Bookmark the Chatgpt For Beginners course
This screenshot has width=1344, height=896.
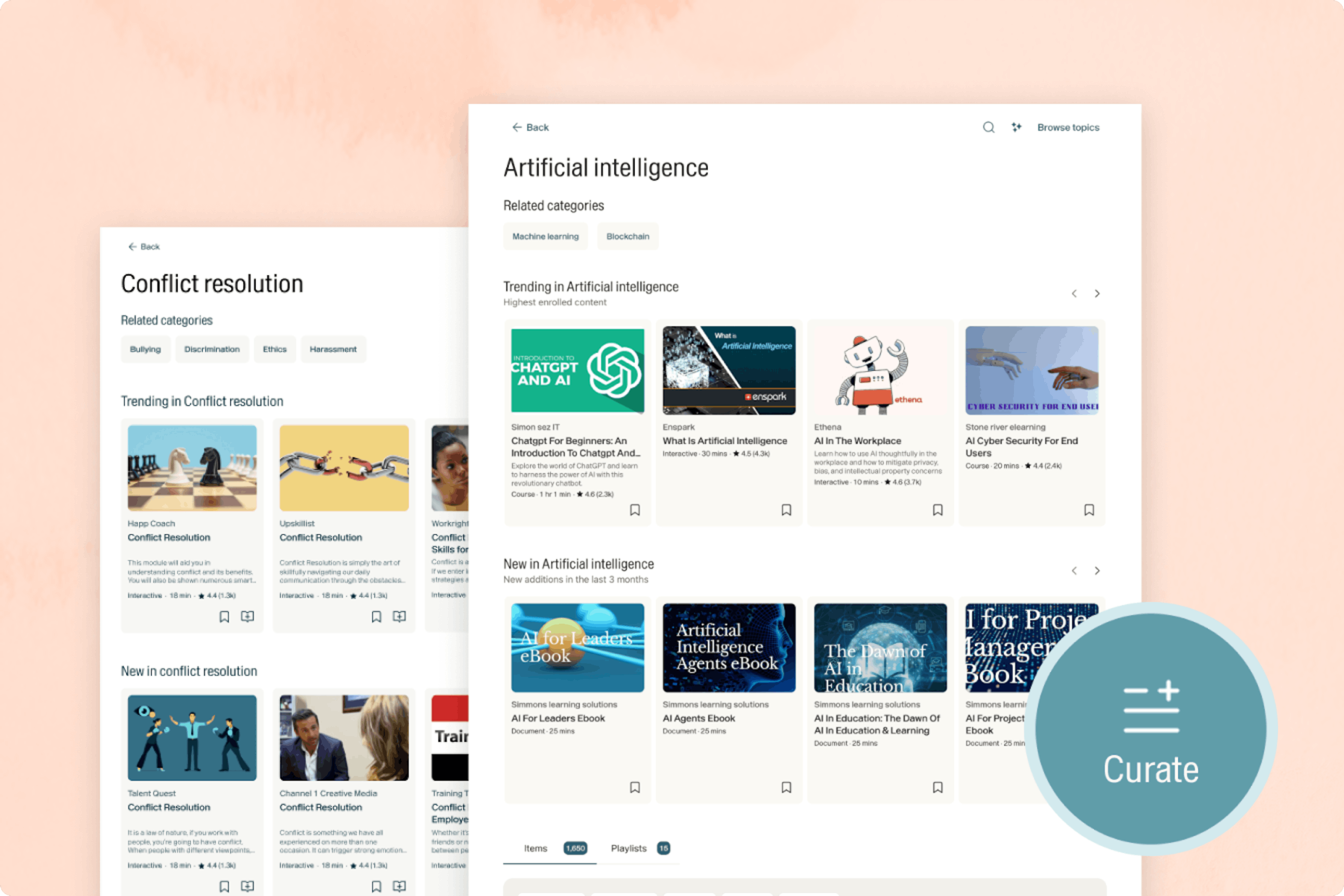(635, 510)
